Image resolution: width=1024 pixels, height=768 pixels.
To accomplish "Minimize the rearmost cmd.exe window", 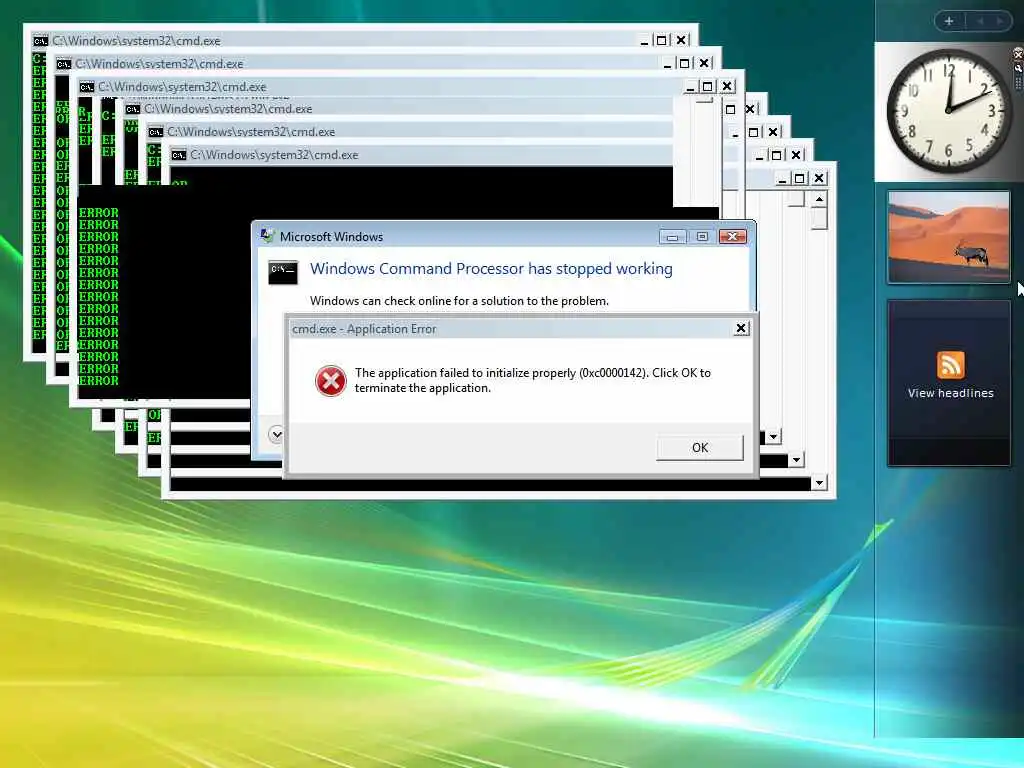I will tap(644, 40).
